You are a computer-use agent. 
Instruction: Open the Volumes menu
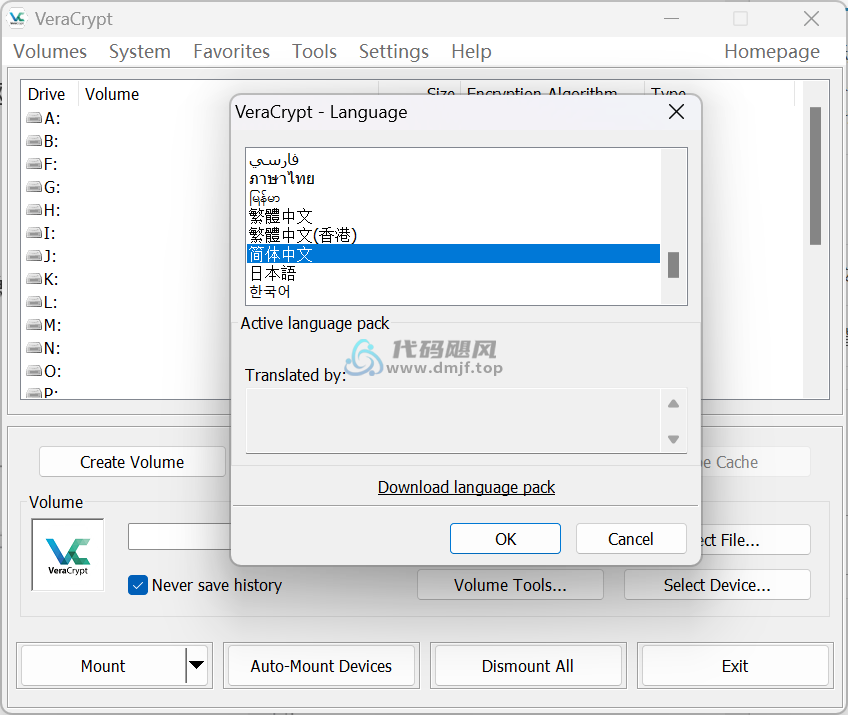(50, 51)
